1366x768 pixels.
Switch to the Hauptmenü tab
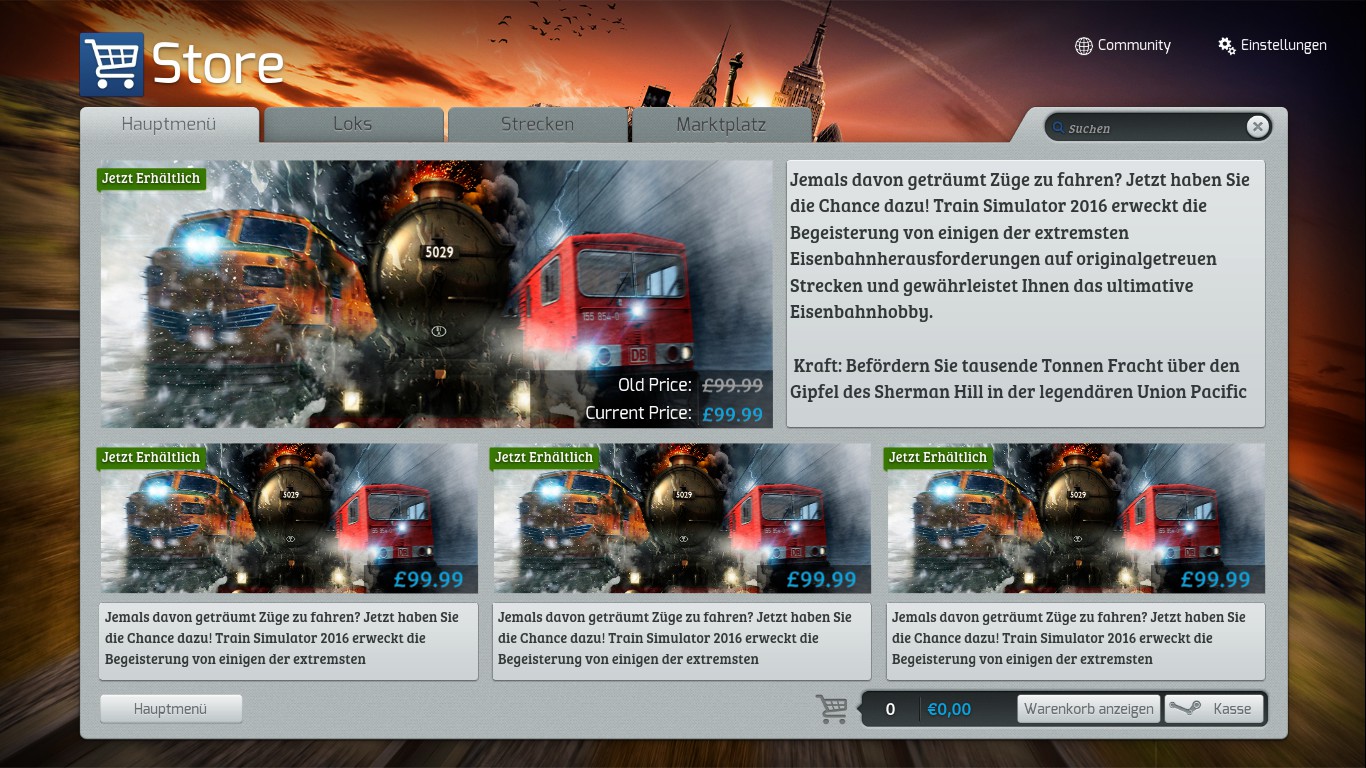click(x=169, y=125)
